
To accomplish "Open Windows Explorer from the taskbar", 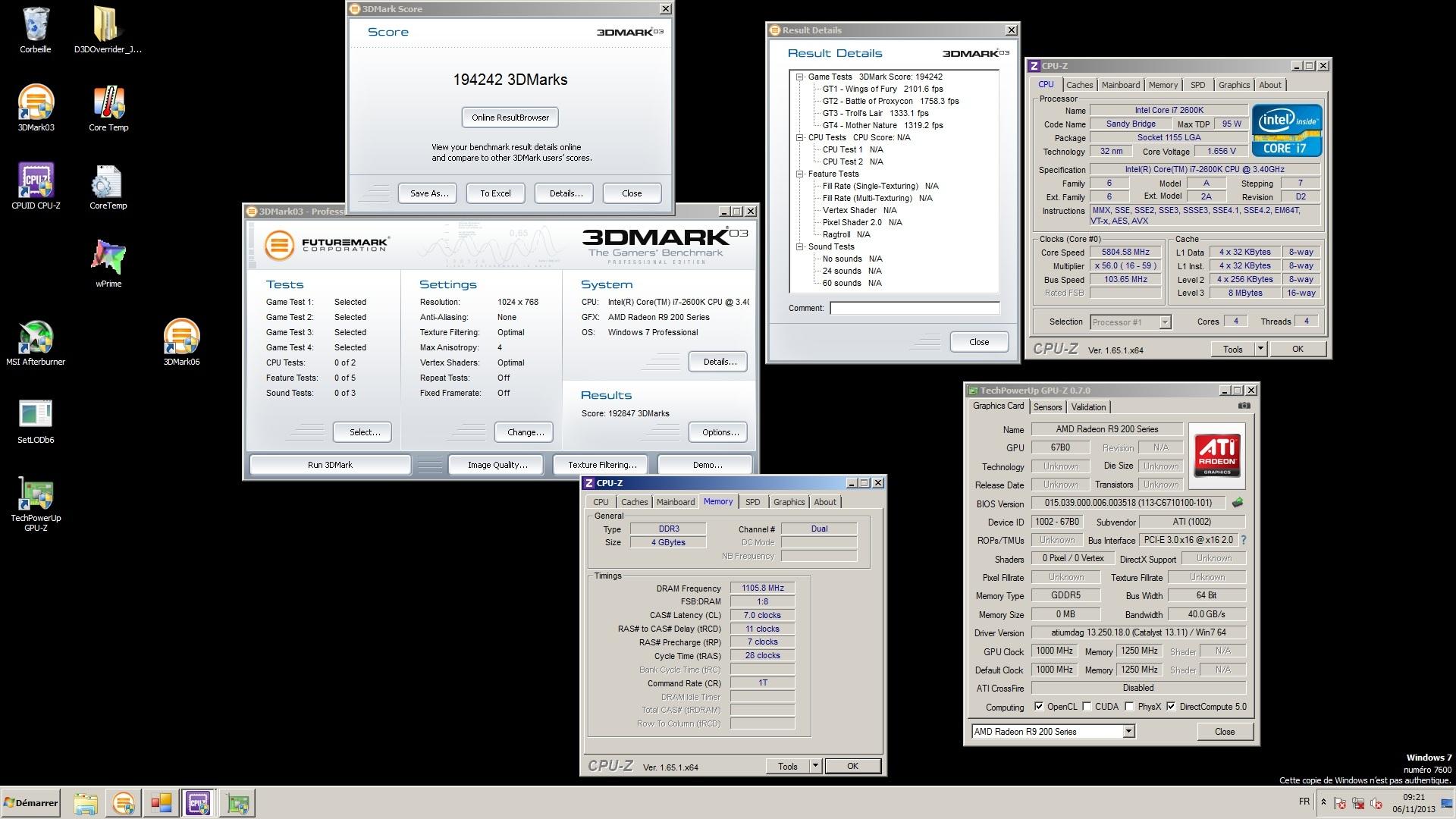I will click(x=86, y=803).
